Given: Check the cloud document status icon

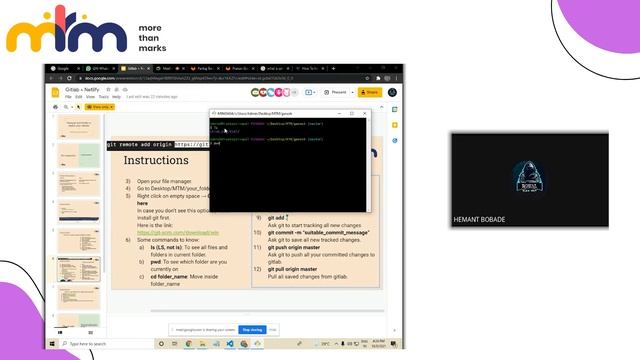Looking at the screenshot, I should (125, 89).
